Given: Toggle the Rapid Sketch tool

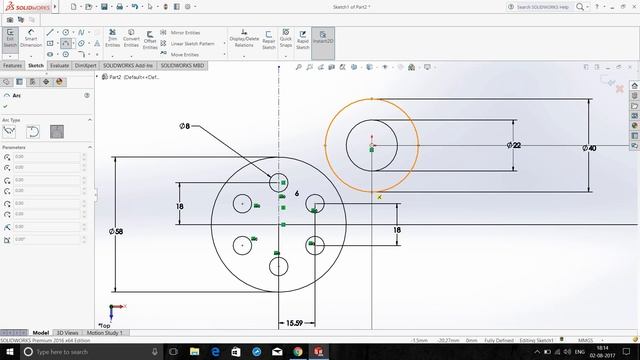Looking at the screenshot, I should (302, 40).
